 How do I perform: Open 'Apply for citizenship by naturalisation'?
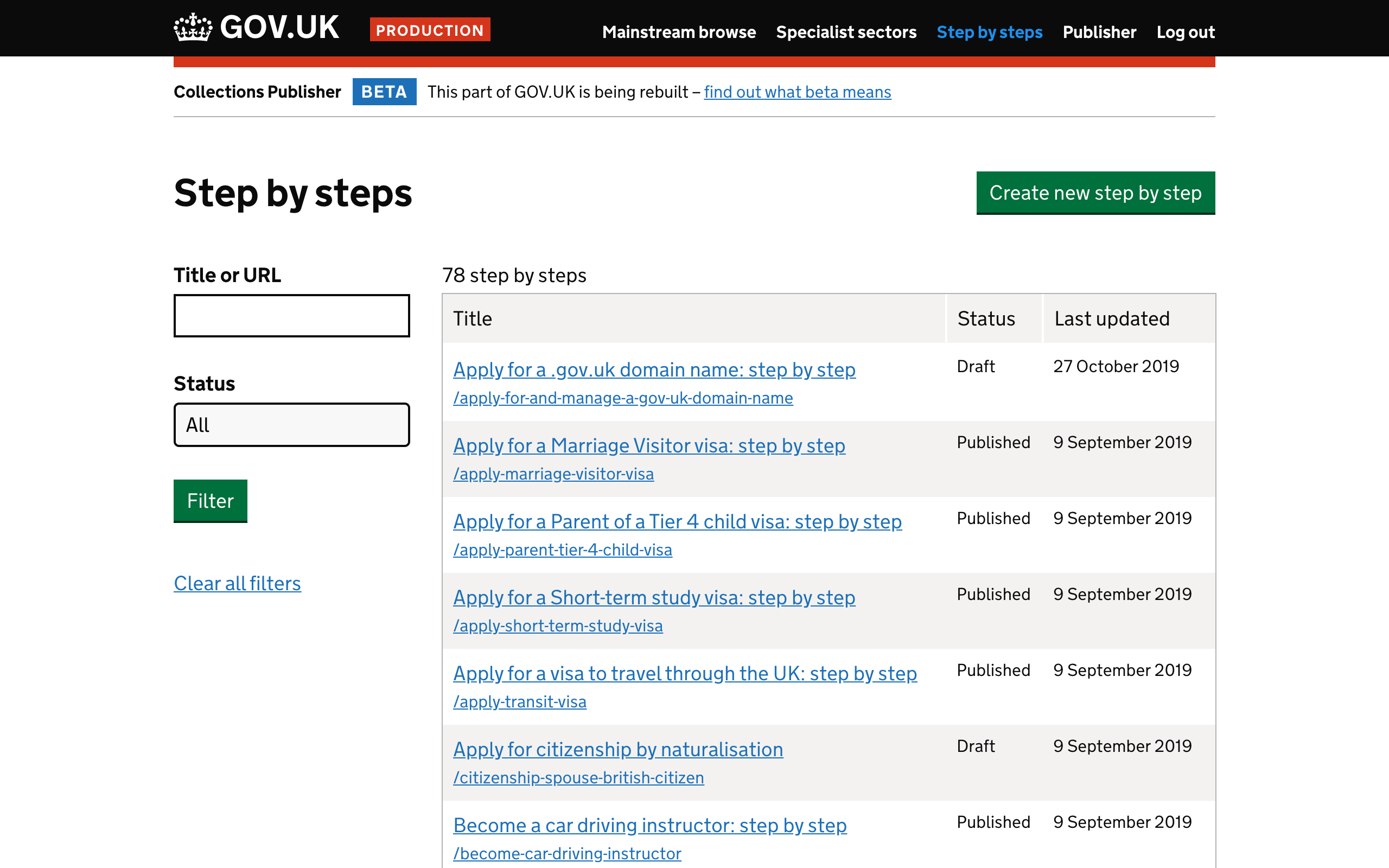click(618, 749)
